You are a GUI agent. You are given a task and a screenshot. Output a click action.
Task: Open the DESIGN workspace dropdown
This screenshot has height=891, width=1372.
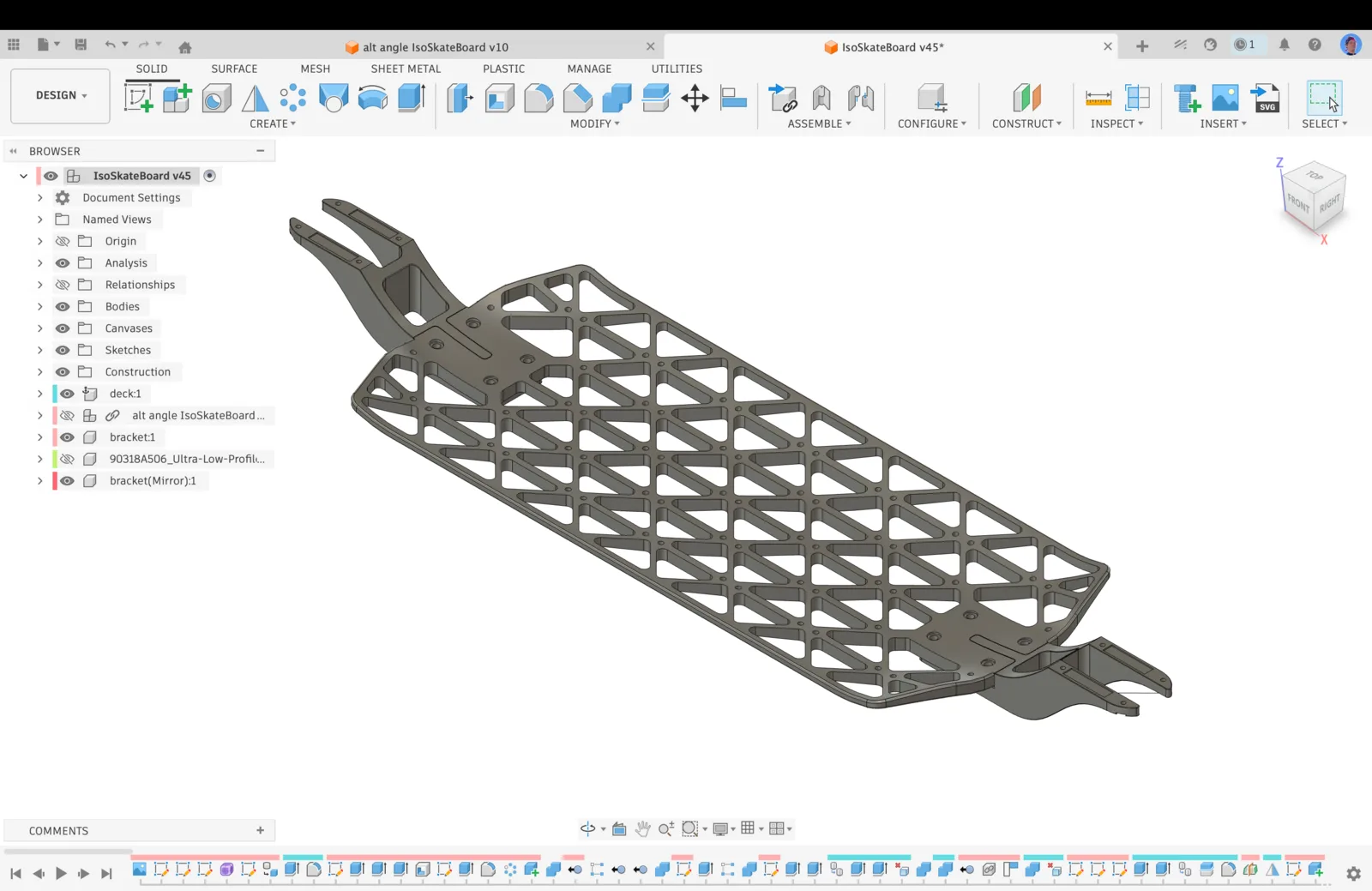pyautogui.click(x=61, y=95)
